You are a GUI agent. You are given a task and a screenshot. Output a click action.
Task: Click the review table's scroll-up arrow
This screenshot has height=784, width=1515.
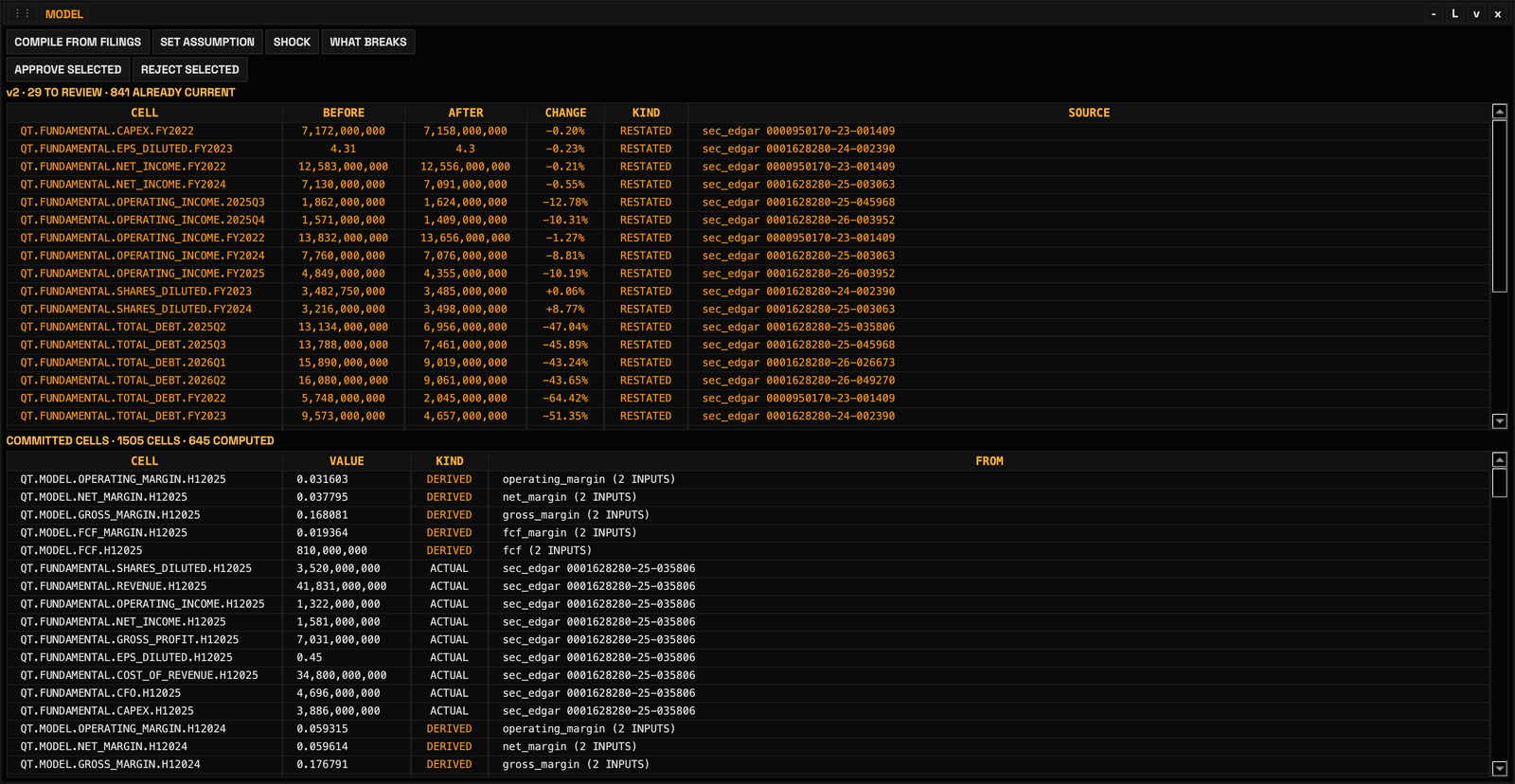pyautogui.click(x=1500, y=112)
